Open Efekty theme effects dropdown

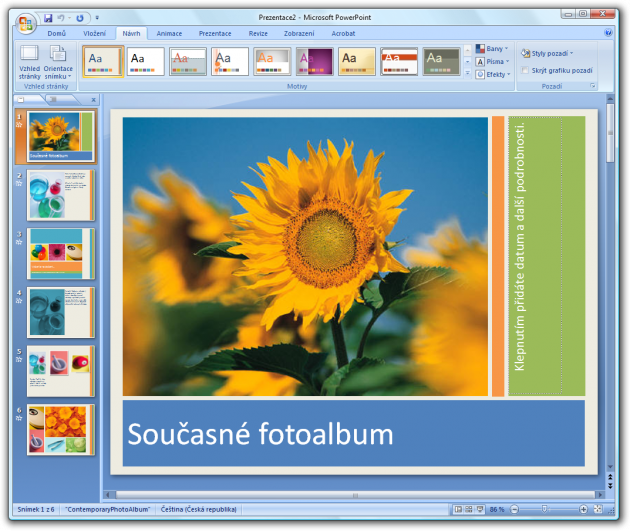[490, 74]
